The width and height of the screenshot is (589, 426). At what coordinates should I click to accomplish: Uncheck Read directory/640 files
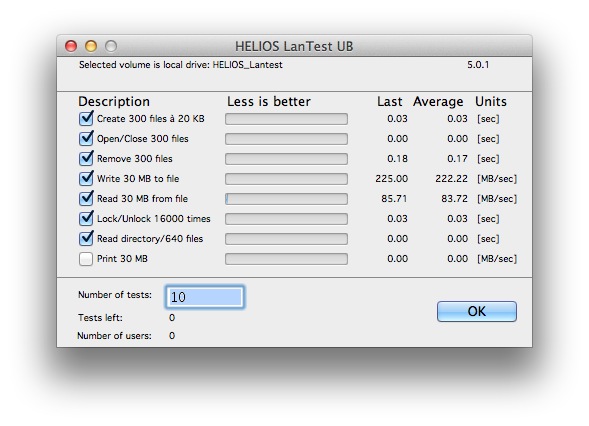pyautogui.click(x=86, y=239)
